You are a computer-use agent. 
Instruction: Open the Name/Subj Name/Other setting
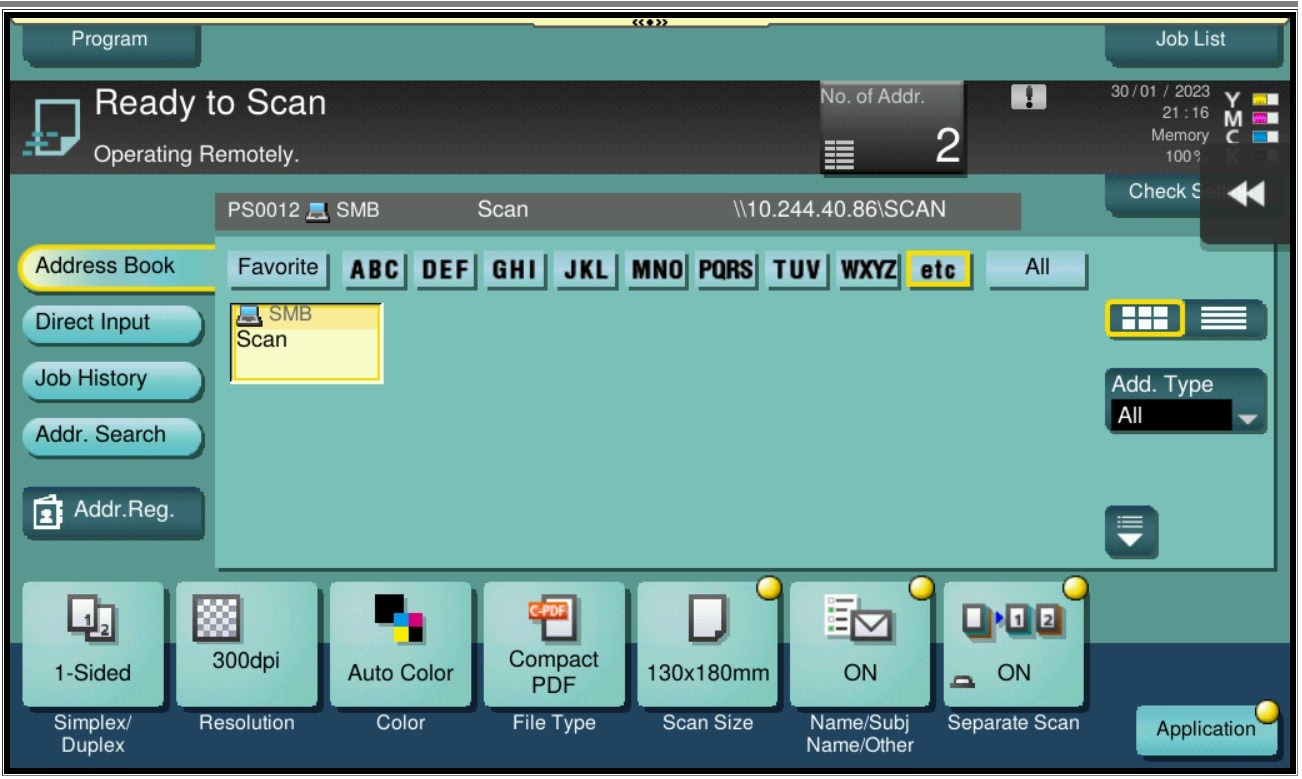click(860, 645)
